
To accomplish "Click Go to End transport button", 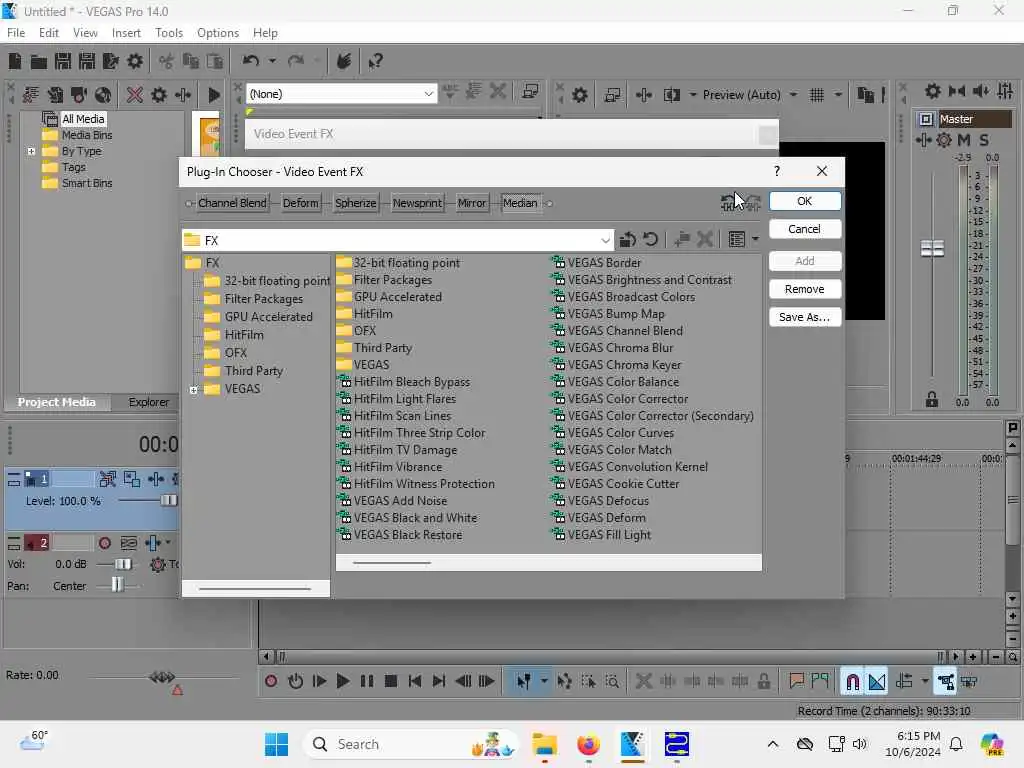I will click(439, 682).
